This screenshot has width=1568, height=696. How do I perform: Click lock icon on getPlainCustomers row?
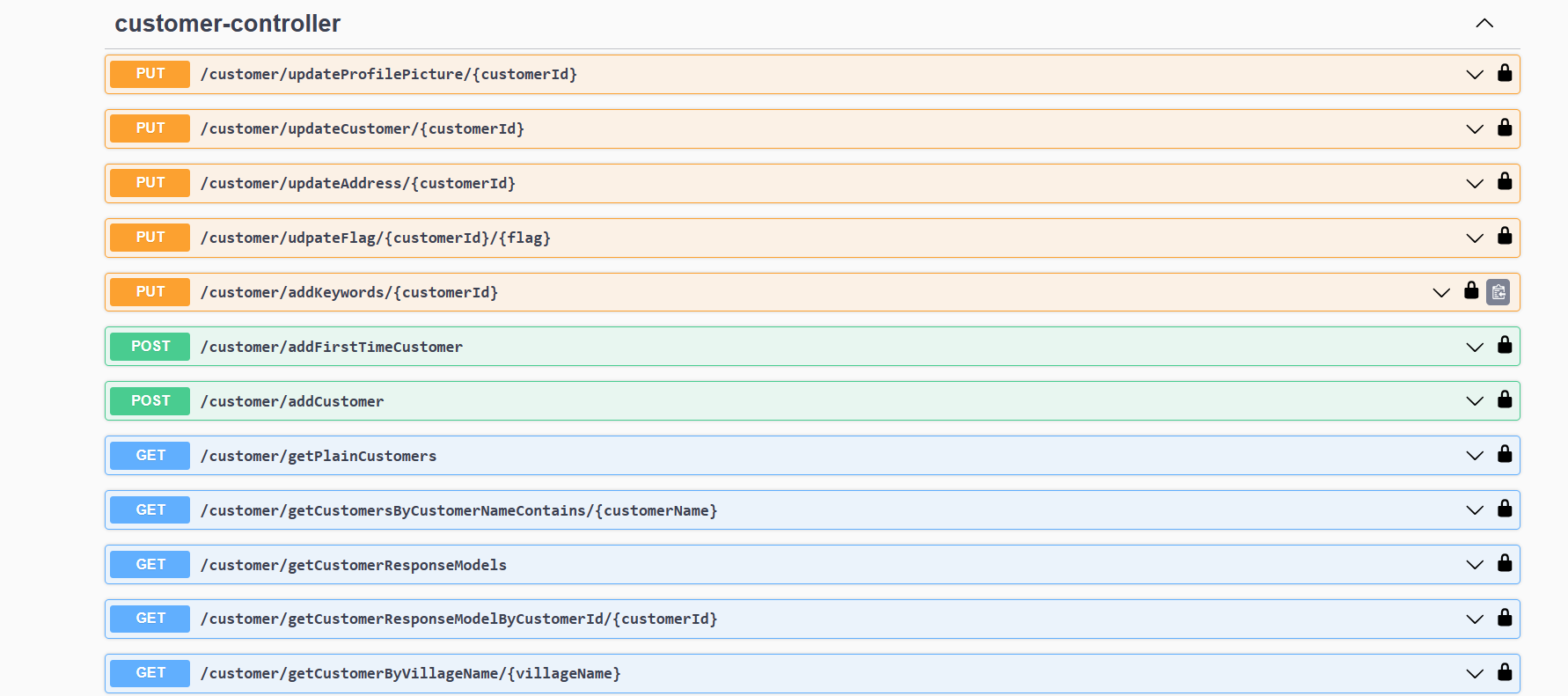tap(1505, 455)
